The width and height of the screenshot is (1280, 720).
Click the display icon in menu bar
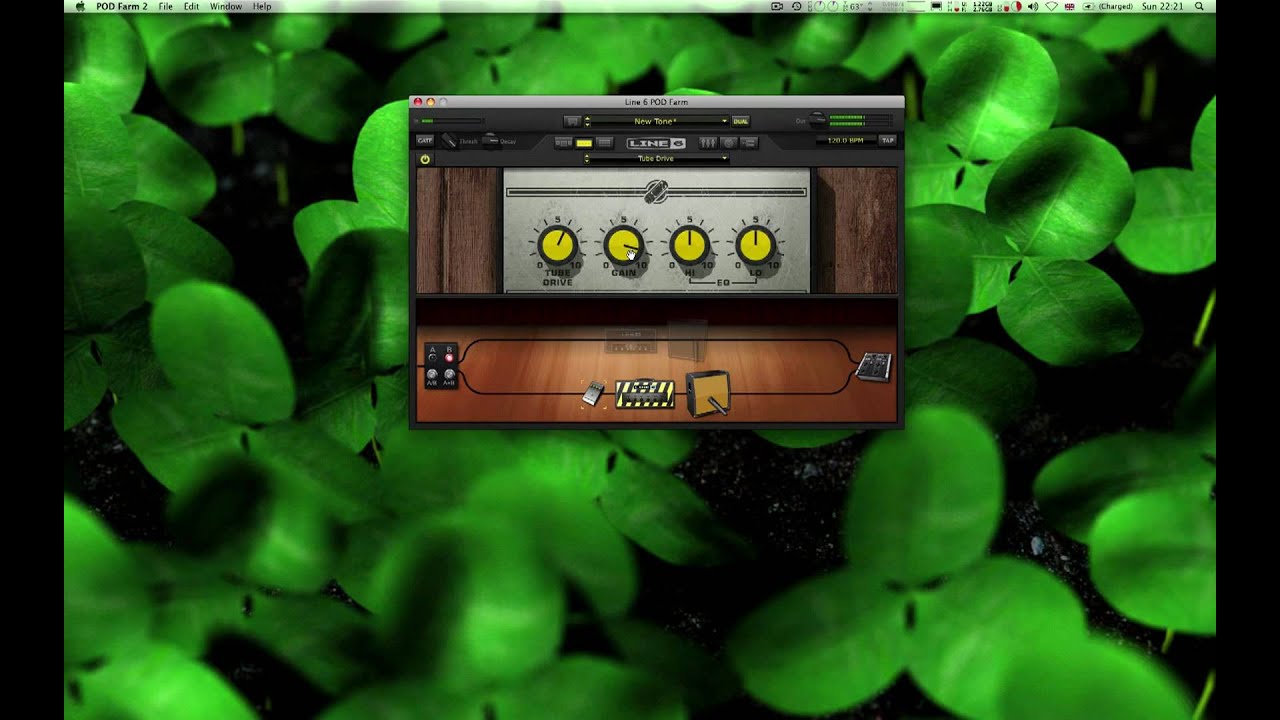coord(937,6)
